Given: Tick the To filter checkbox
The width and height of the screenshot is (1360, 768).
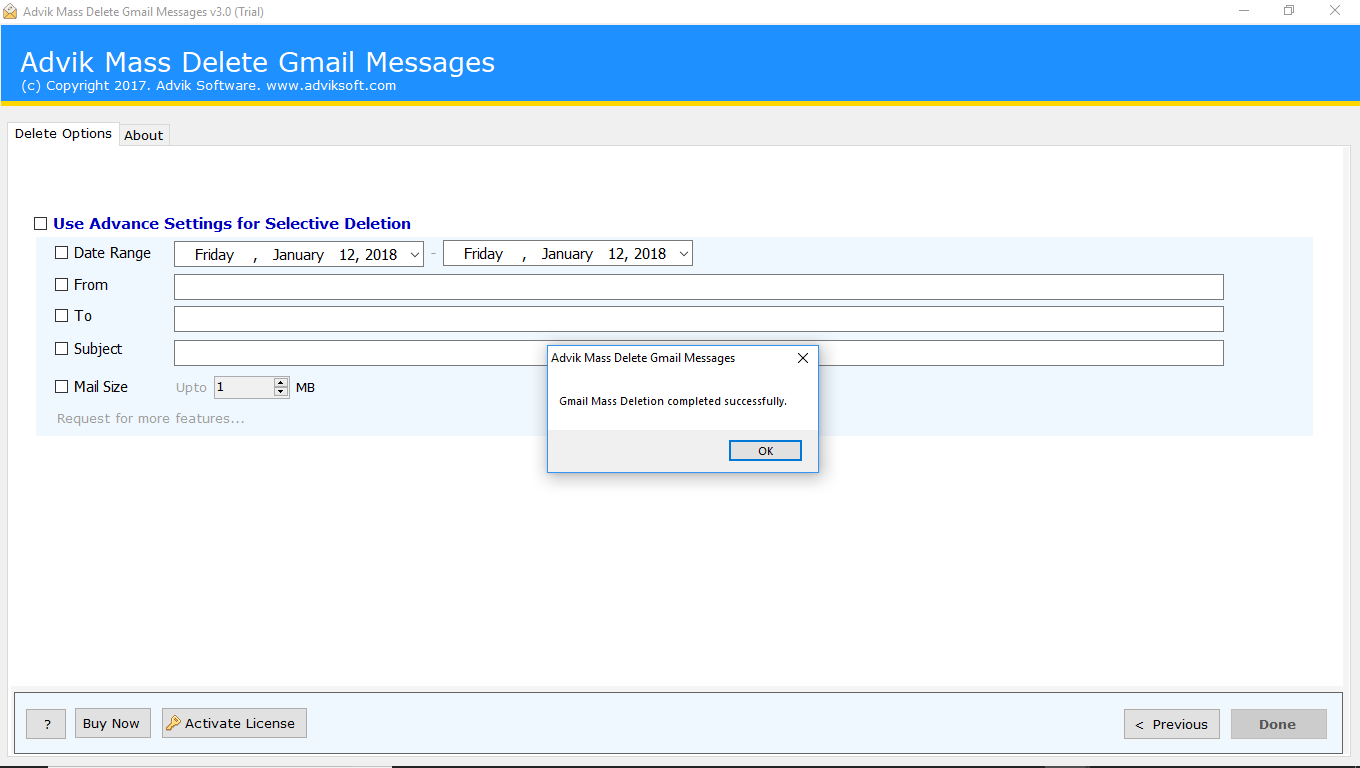Looking at the screenshot, I should coord(62,316).
